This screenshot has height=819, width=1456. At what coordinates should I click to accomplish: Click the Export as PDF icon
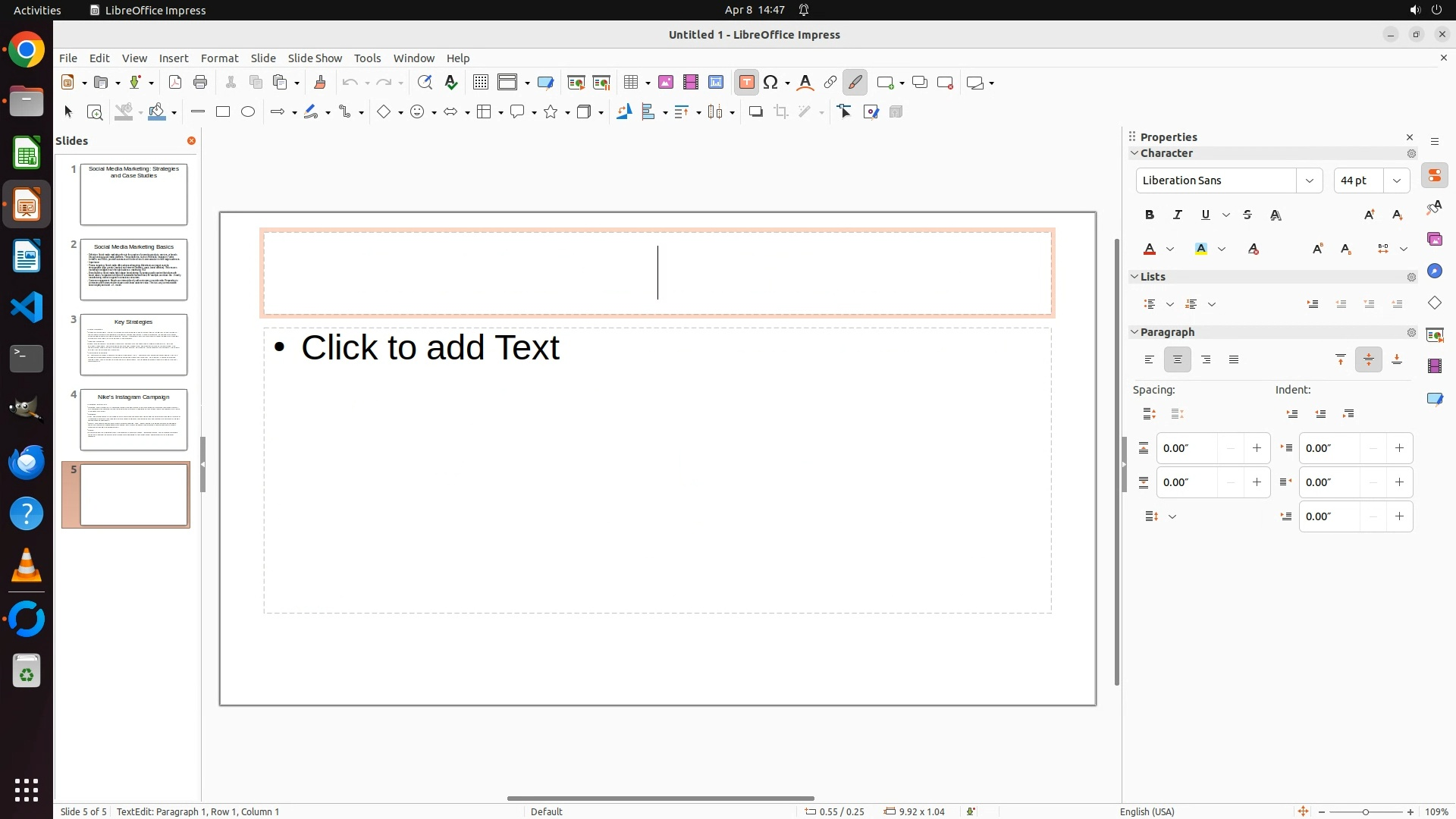(x=175, y=83)
